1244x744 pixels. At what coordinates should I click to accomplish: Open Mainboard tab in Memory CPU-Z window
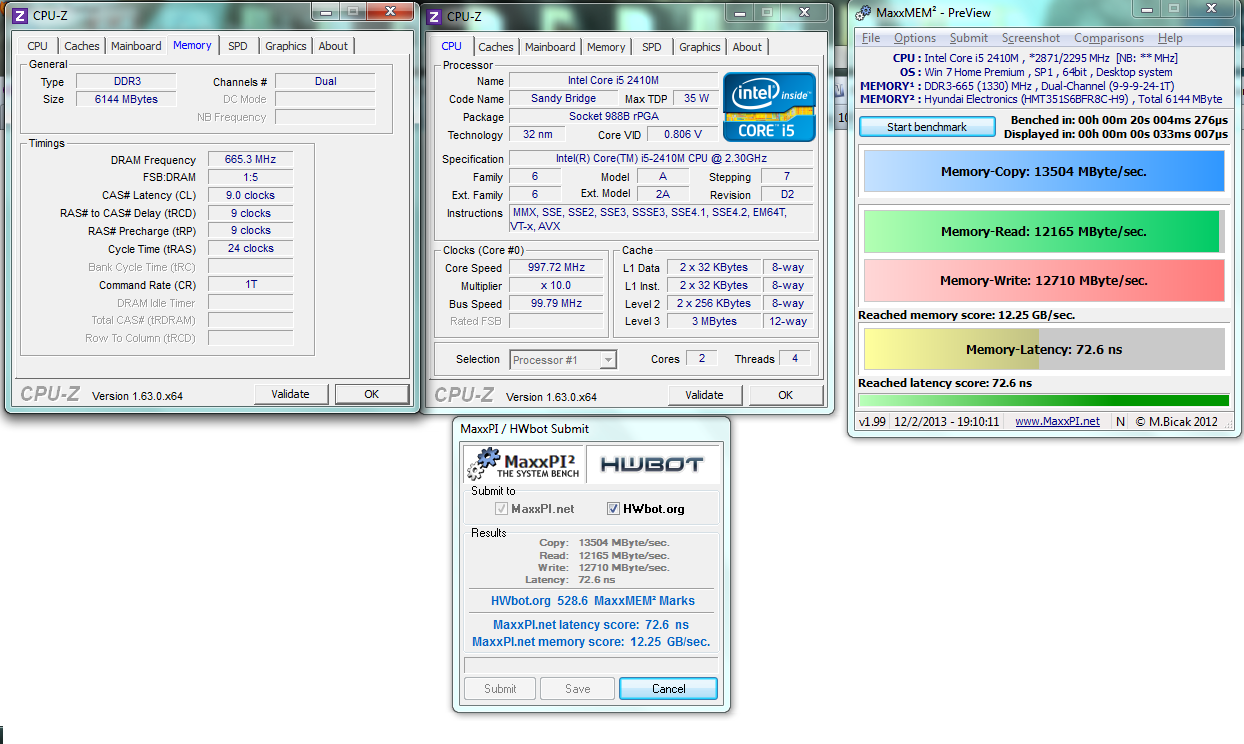click(x=136, y=46)
